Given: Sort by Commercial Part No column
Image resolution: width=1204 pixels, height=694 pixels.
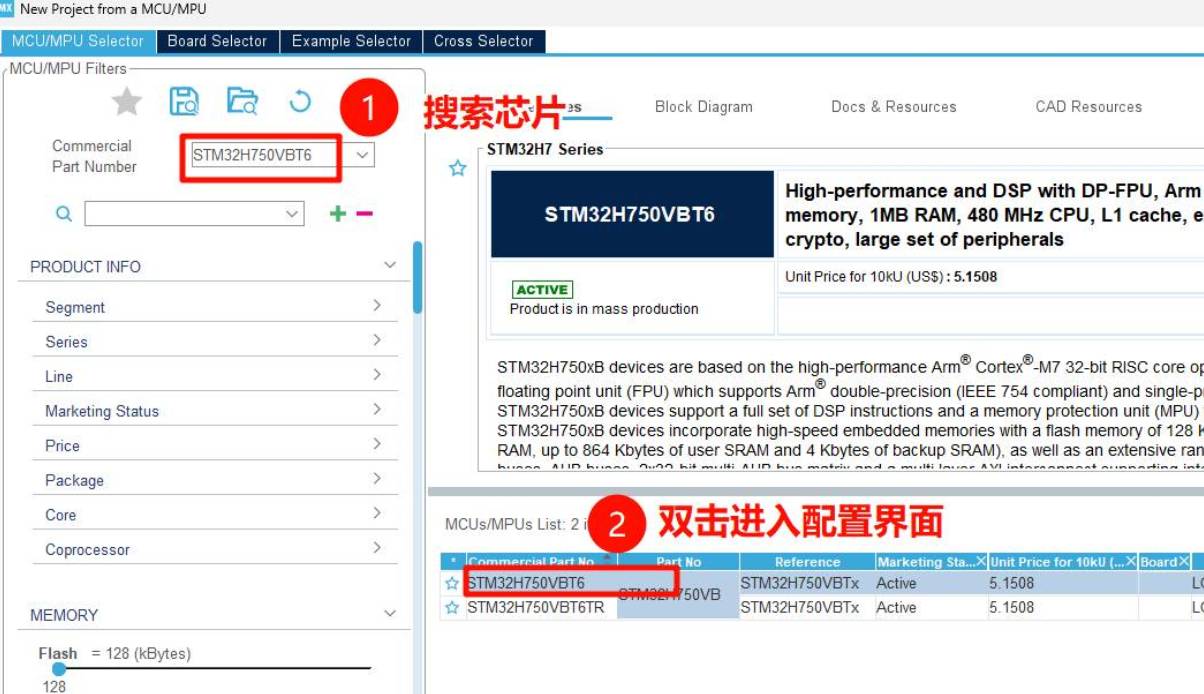Looking at the screenshot, I should click(x=540, y=562).
